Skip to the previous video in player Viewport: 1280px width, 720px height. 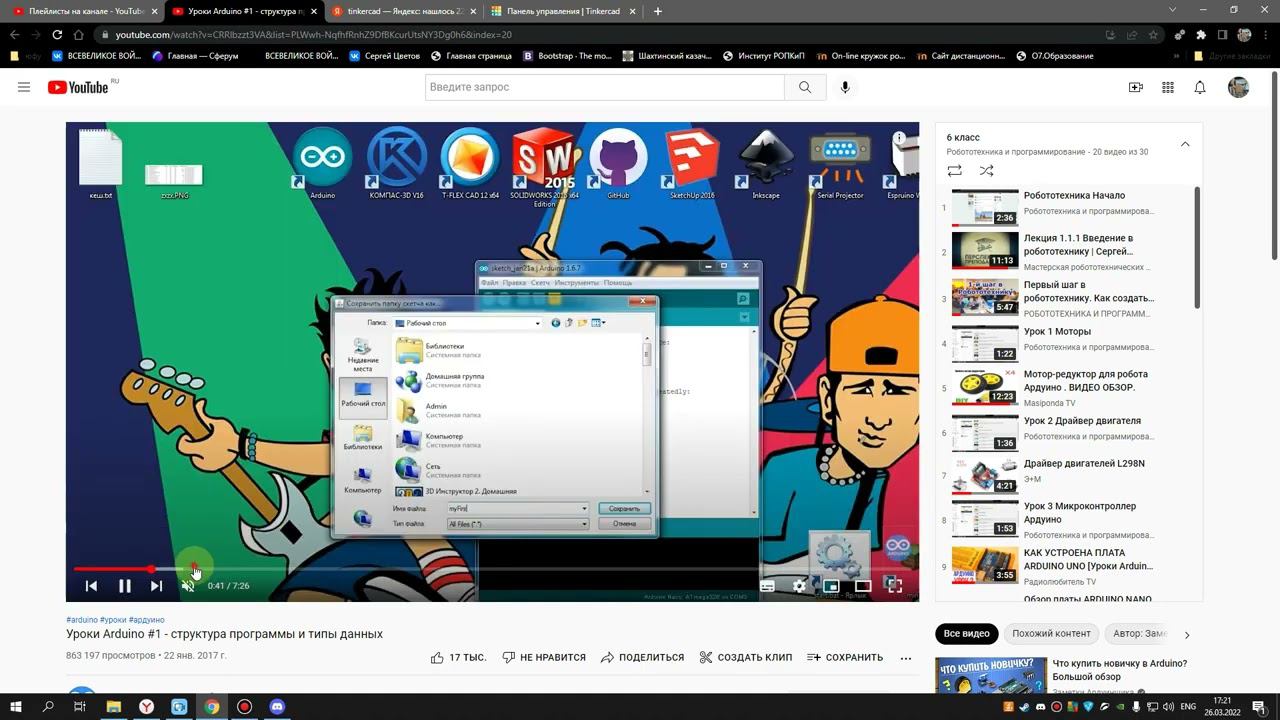coord(91,586)
